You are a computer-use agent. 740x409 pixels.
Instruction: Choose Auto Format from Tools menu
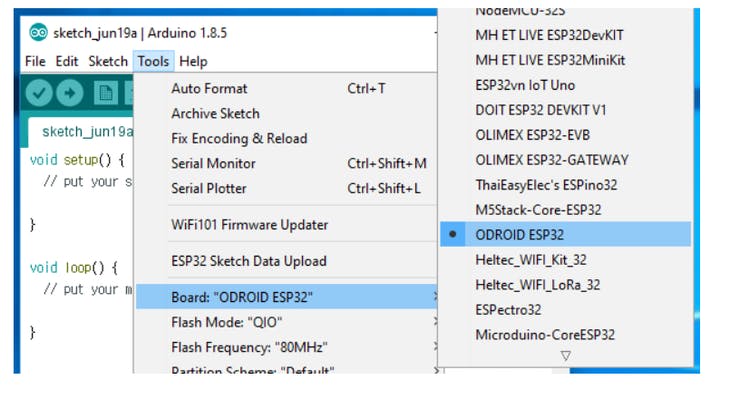tap(209, 88)
